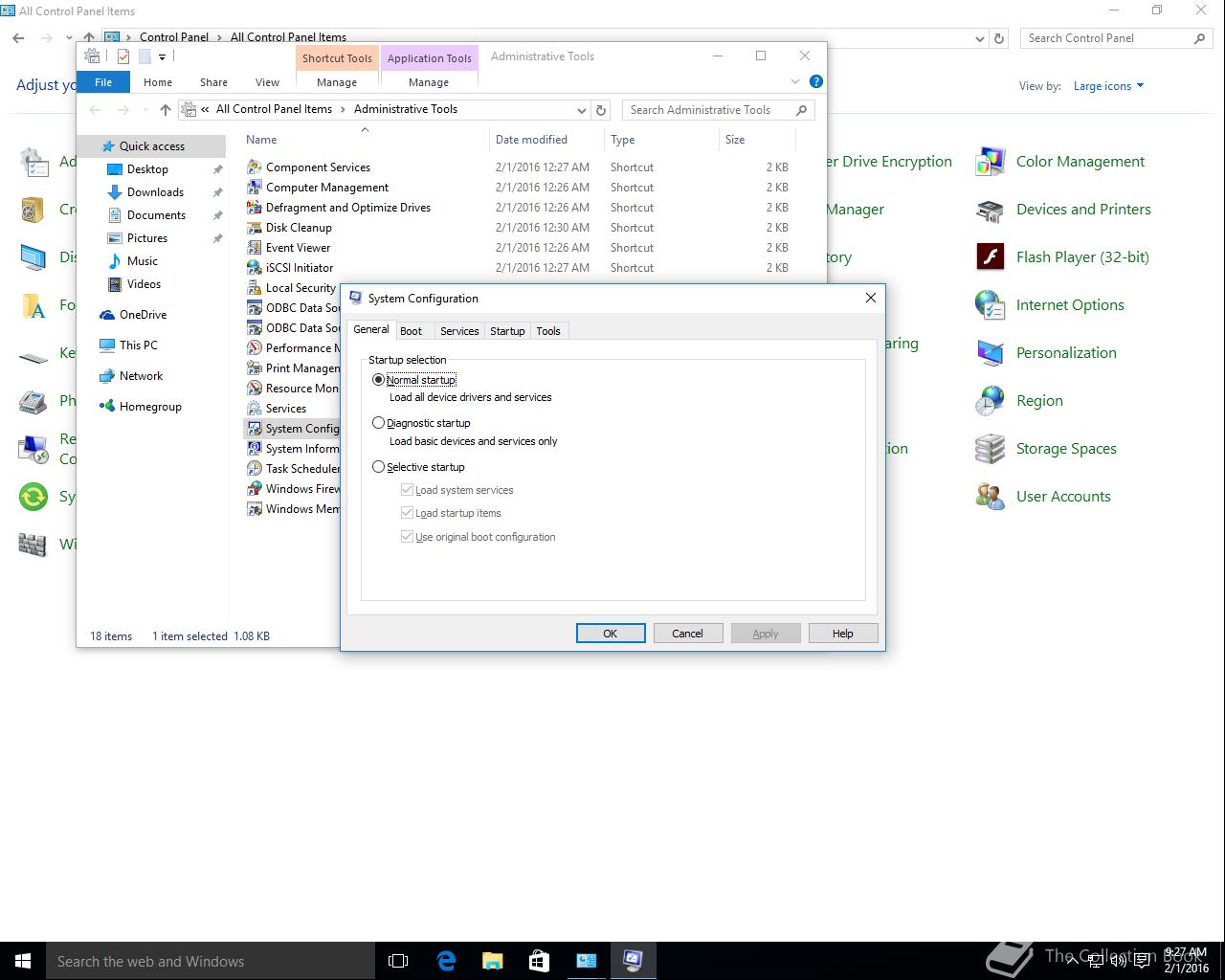
Task: Select Normal startup radio button
Action: (378, 380)
